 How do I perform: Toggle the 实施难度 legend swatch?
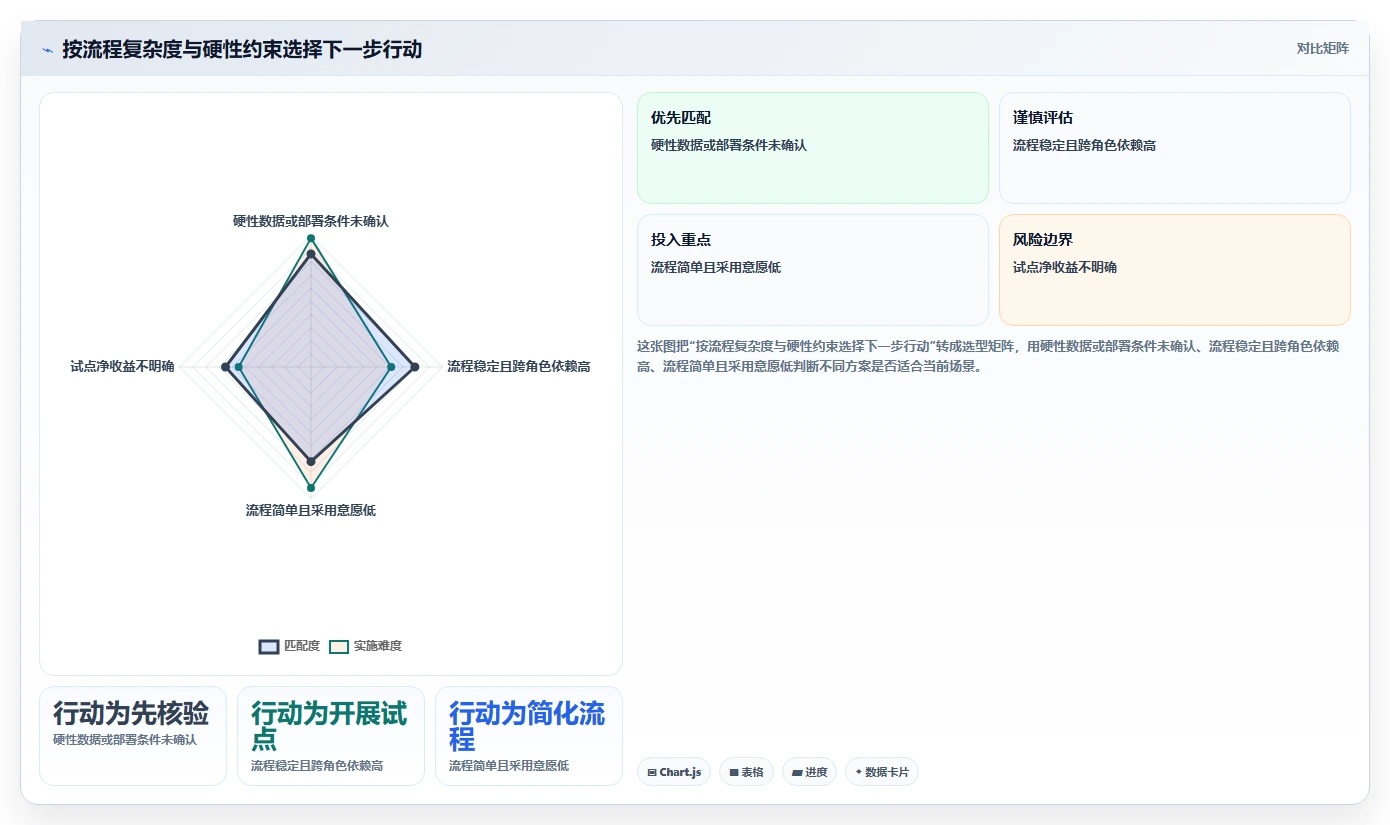click(x=339, y=646)
